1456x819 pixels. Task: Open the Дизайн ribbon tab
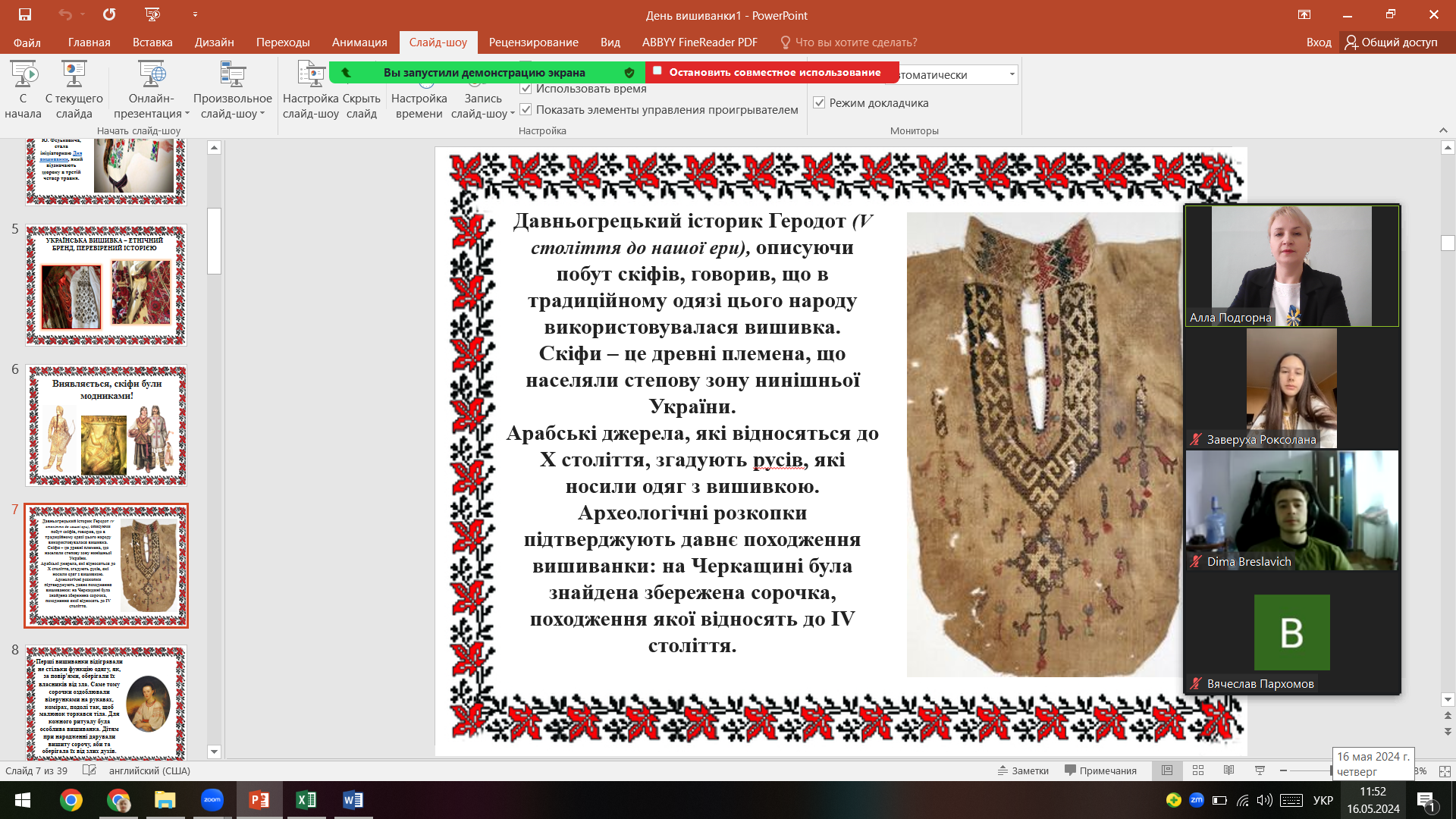point(215,42)
